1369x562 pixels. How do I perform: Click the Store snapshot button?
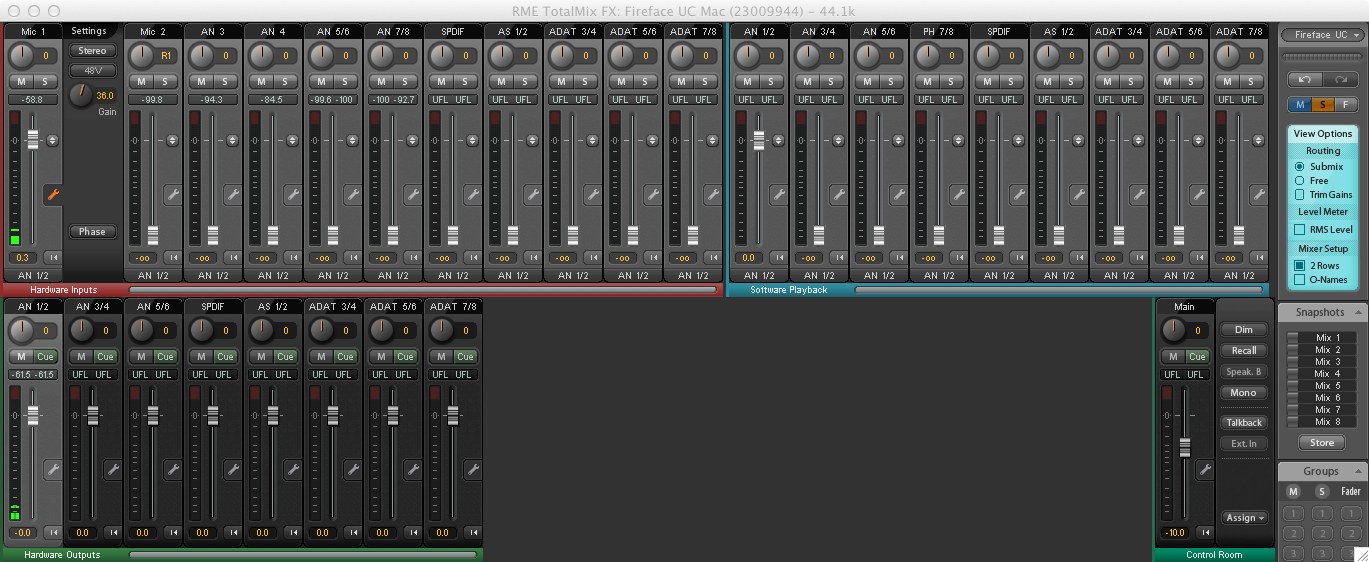1321,443
